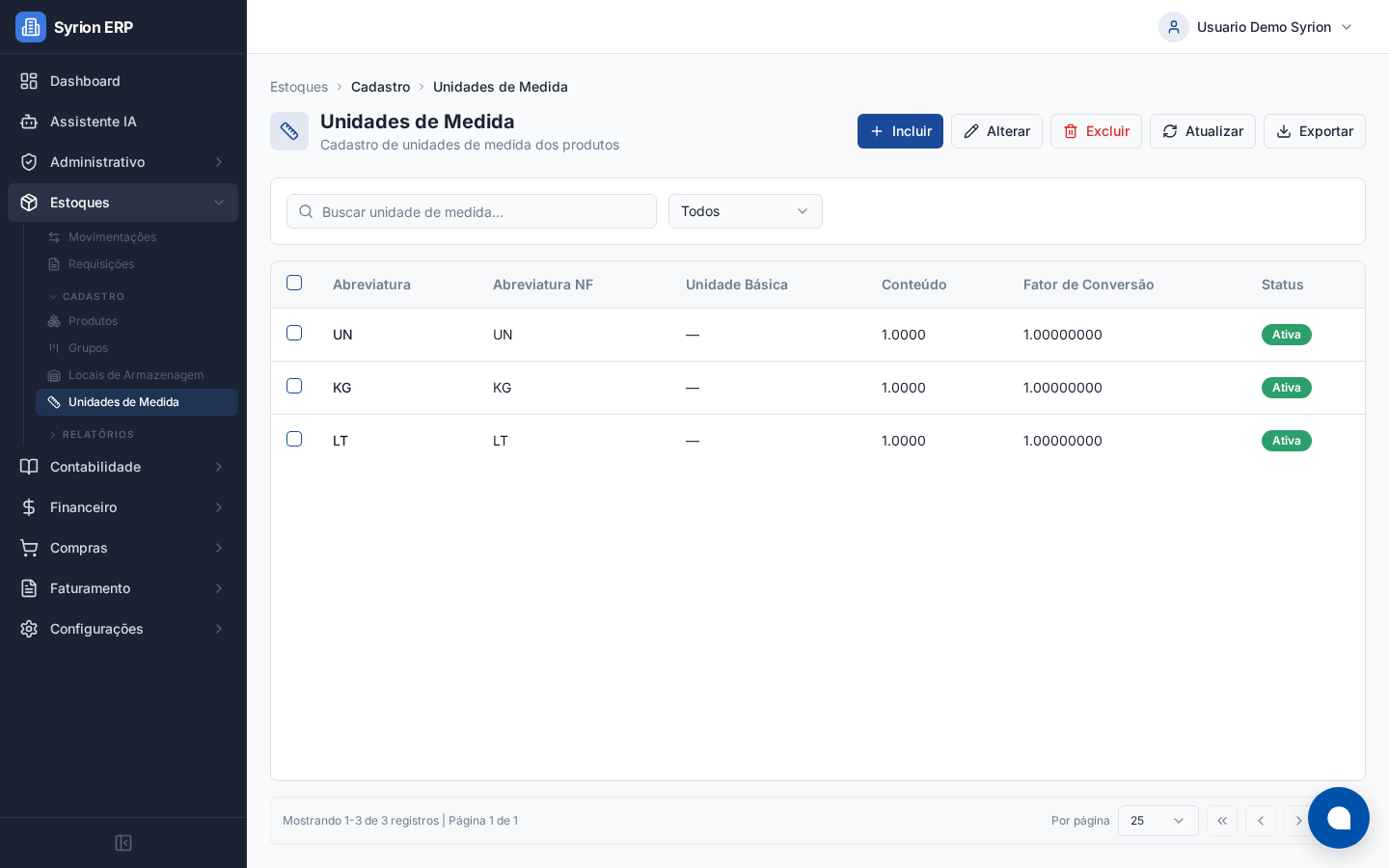
Task: Click the Exportar button
Action: [1315, 131]
